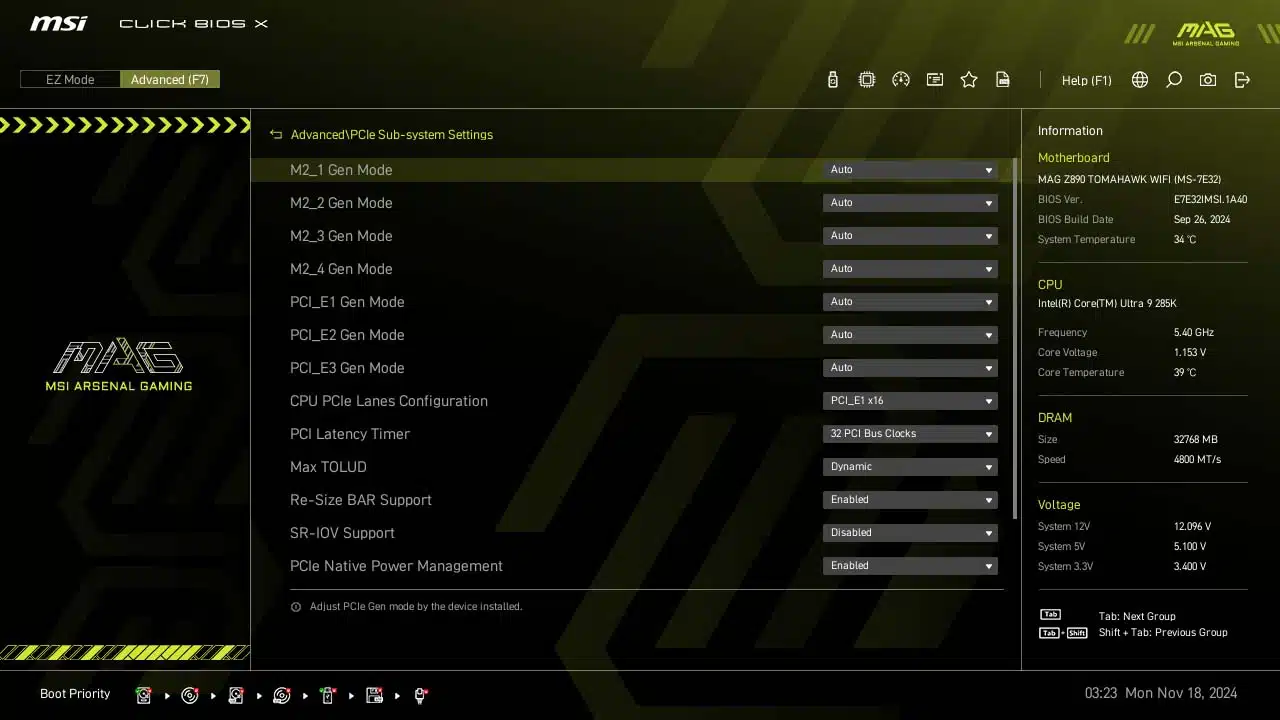Screen dimensions: 1280x720
Task: Open Favorites star icon
Action: click(x=969, y=80)
